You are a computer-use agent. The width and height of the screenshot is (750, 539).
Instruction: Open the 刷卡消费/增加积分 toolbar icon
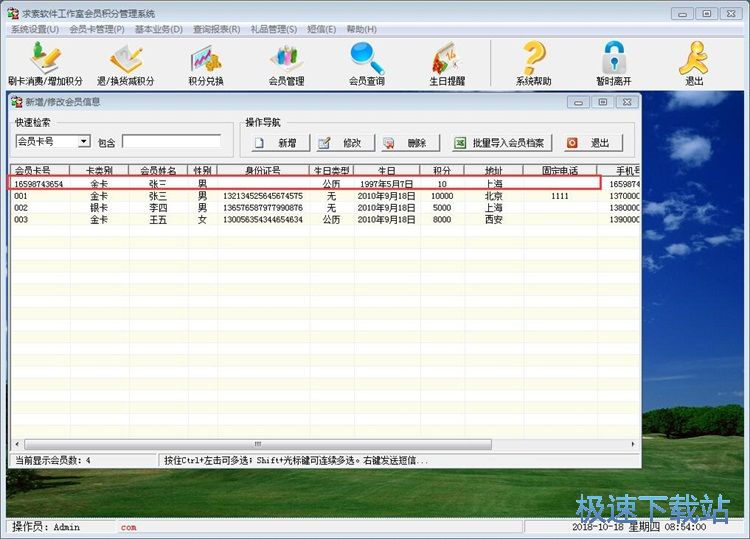pyautogui.click(x=45, y=64)
